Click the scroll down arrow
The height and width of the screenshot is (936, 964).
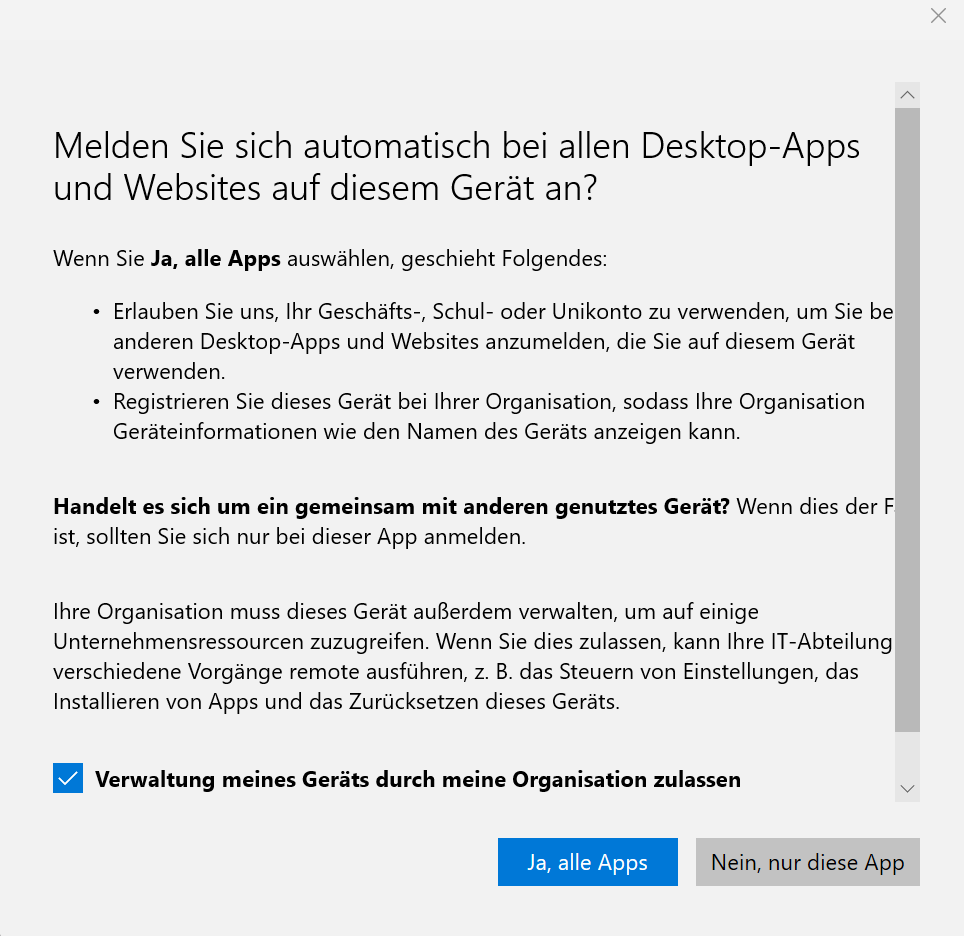pyautogui.click(x=907, y=789)
